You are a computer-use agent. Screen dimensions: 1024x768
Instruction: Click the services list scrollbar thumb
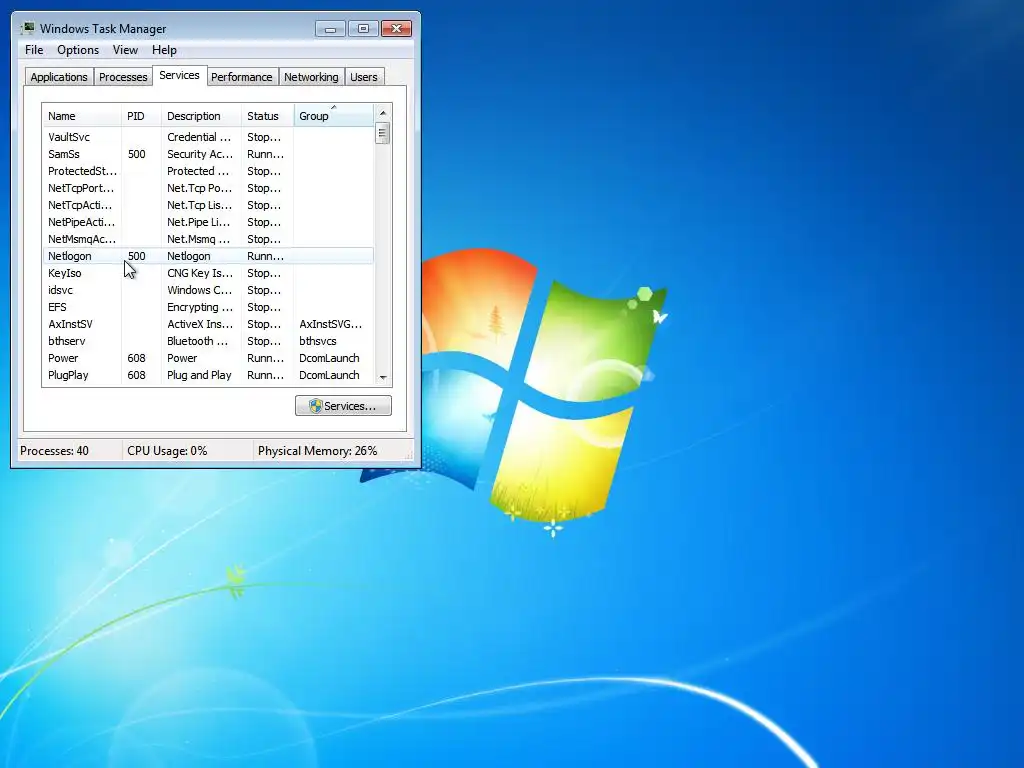coord(383,133)
